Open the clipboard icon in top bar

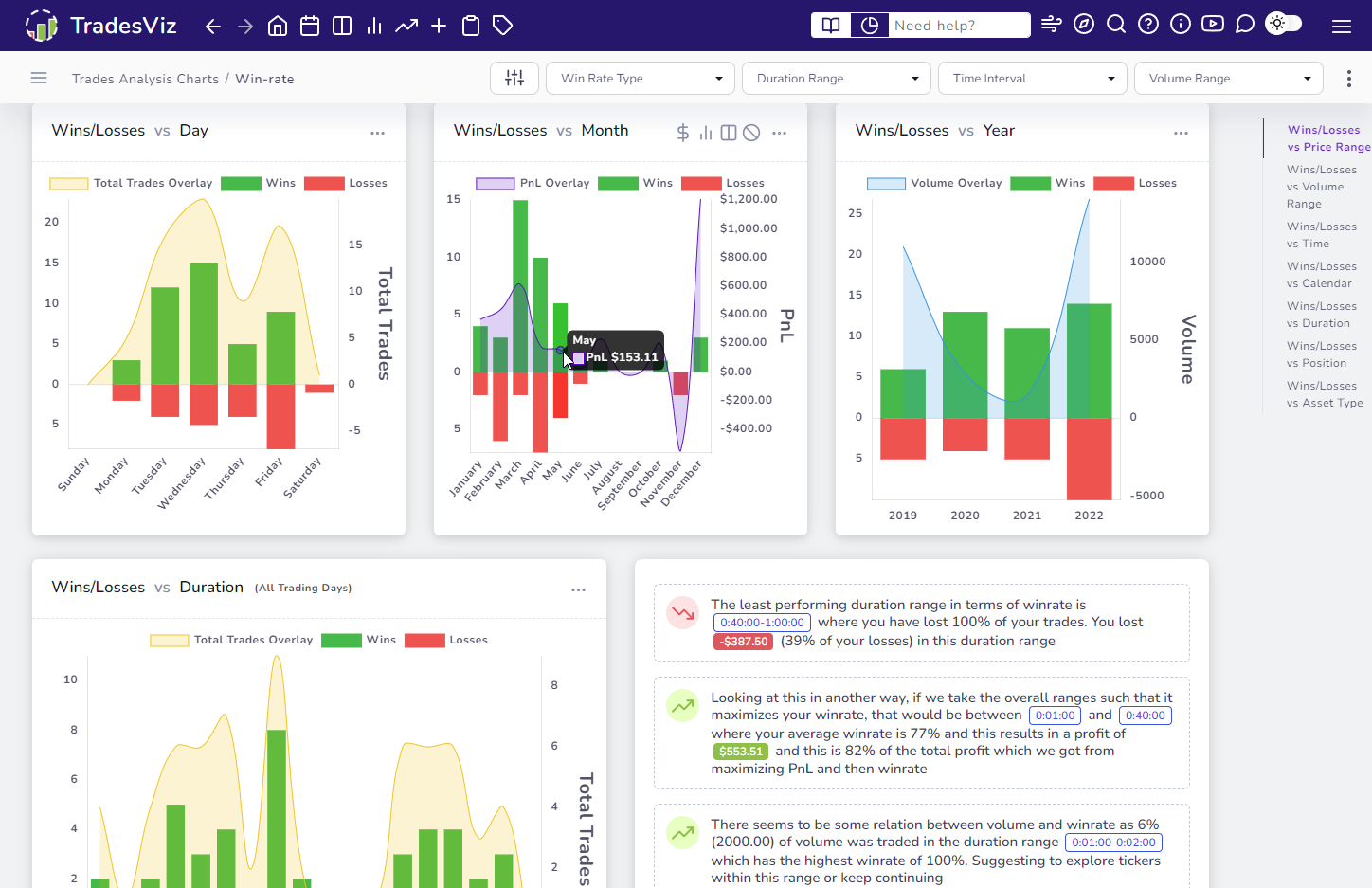click(471, 26)
